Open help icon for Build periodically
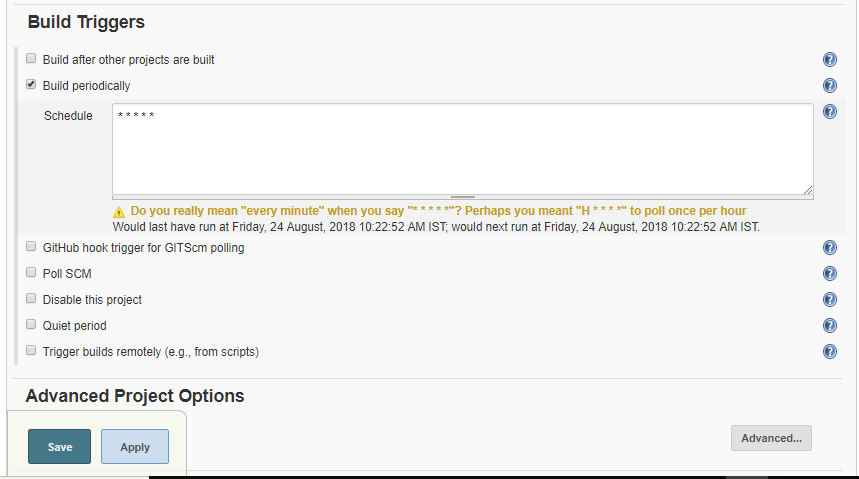Image resolution: width=859 pixels, height=479 pixels. coord(829,86)
